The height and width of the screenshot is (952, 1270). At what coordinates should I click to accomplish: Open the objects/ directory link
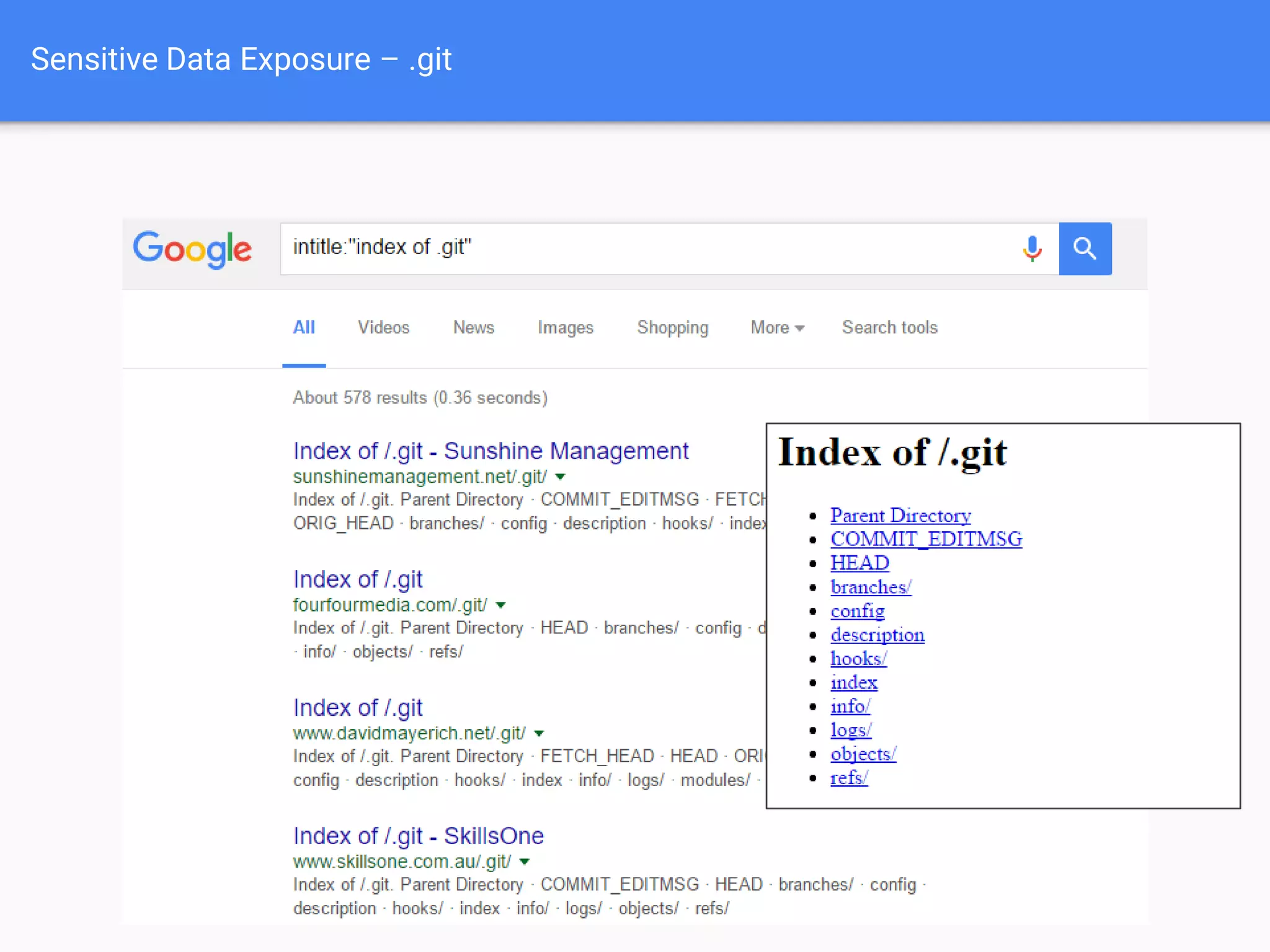[863, 754]
